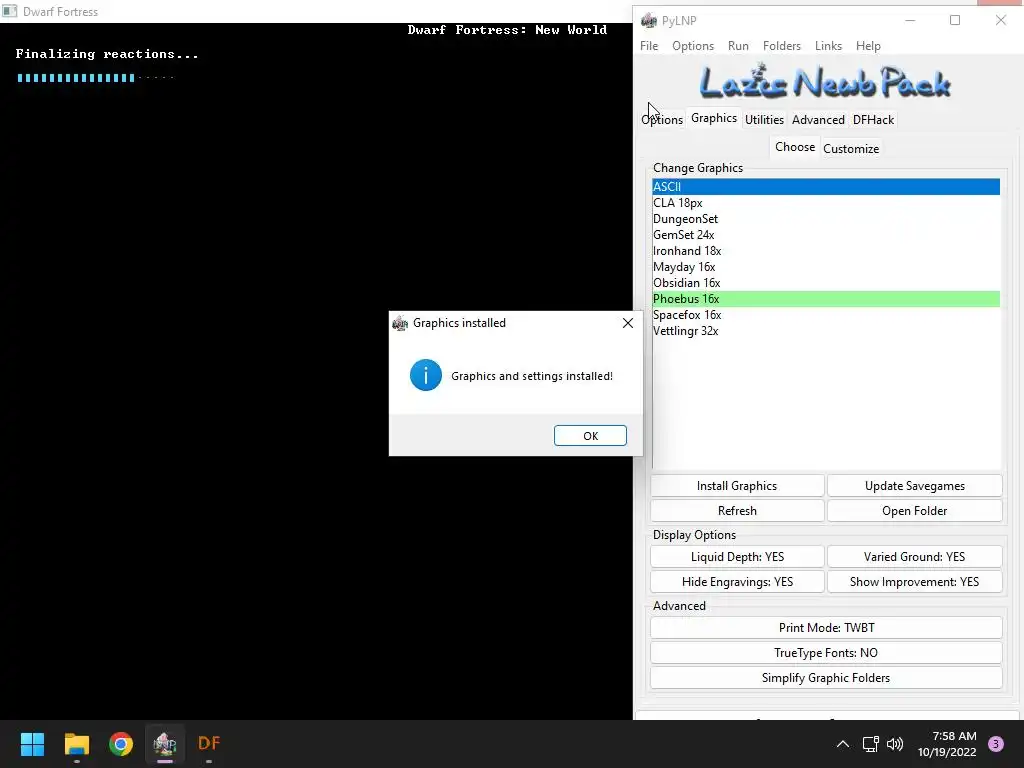Open the Options menu in PyLNP
1024x768 pixels.
[693, 46]
